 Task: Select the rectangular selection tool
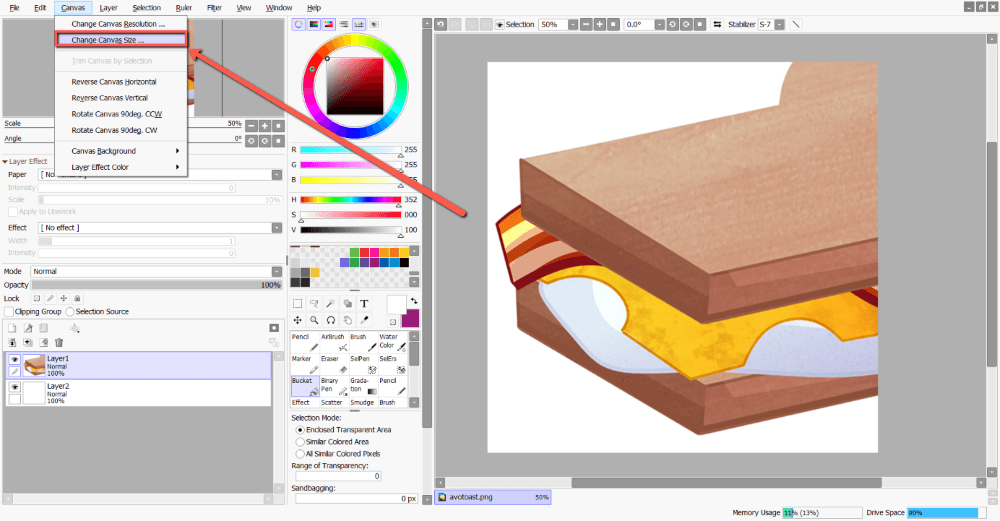(x=298, y=303)
